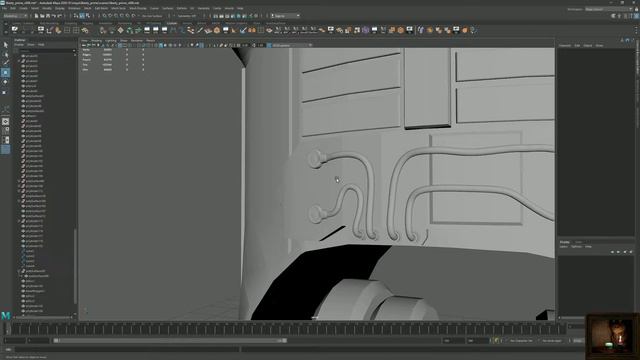This screenshot has width=640, height=360.
Task: Click the playback range slider bar
Action: tap(171, 340)
